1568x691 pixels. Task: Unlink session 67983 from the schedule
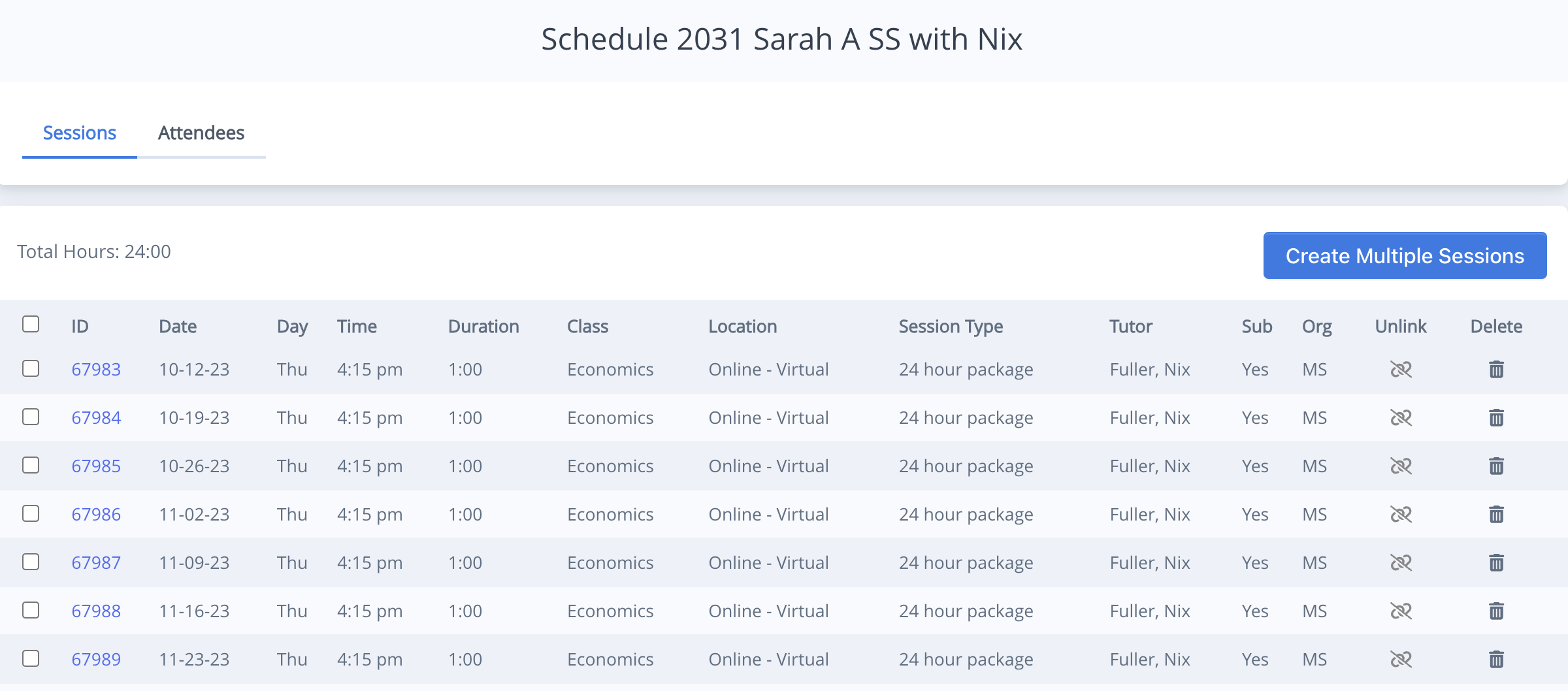(x=1400, y=369)
